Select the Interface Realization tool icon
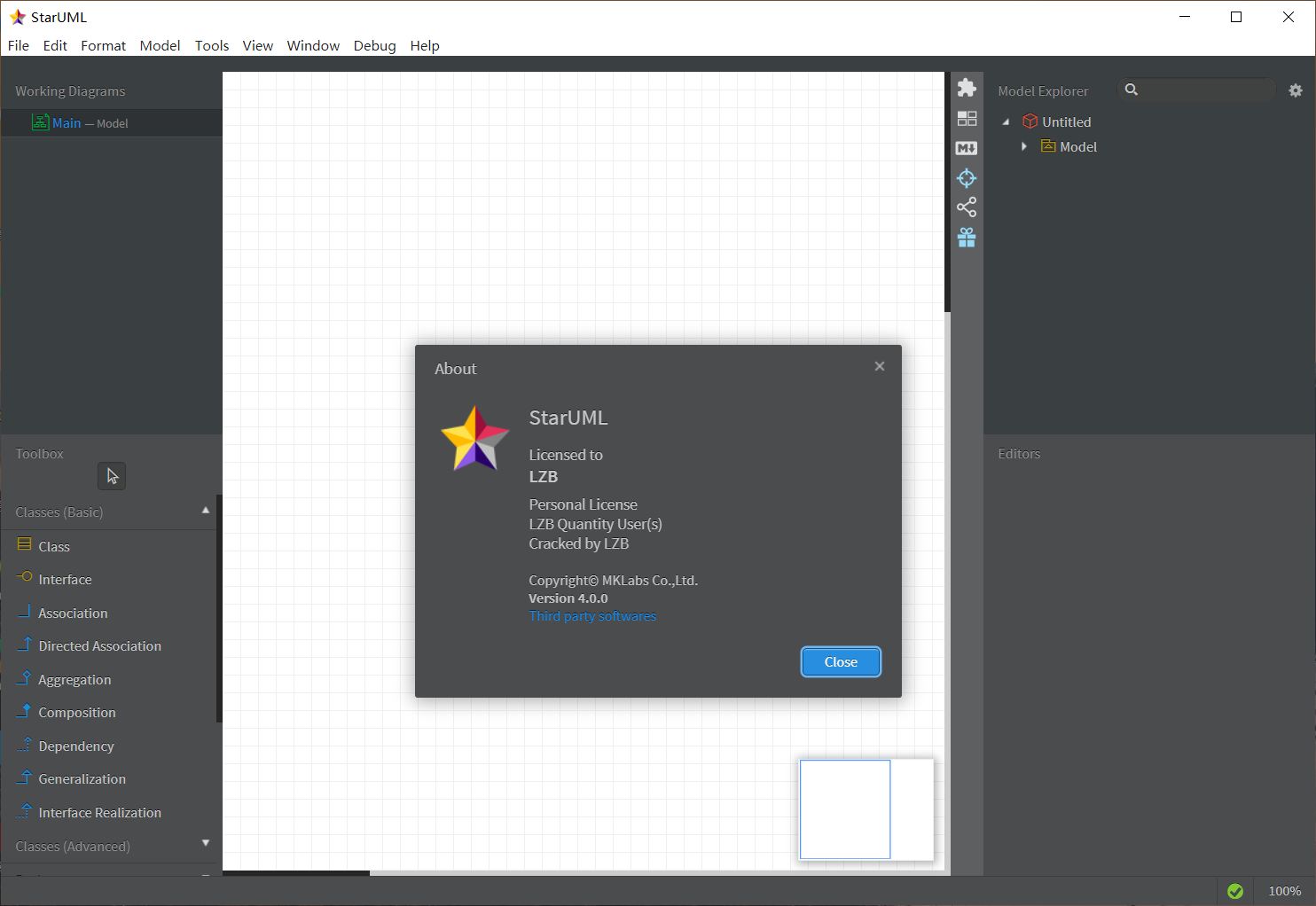The height and width of the screenshot is (906, 1316). point(25,810)
